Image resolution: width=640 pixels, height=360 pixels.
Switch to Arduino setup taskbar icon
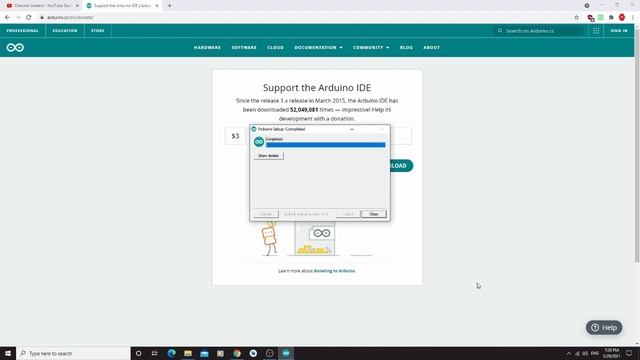click(x=286, y=353)
